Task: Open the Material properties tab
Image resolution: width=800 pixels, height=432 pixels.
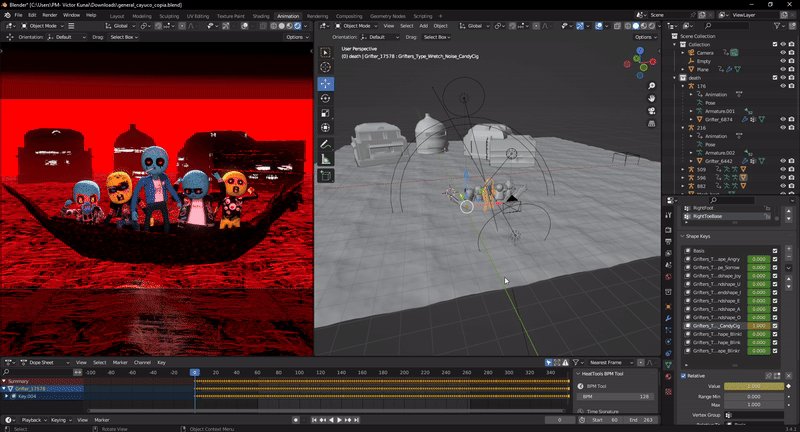Action: 668,376
